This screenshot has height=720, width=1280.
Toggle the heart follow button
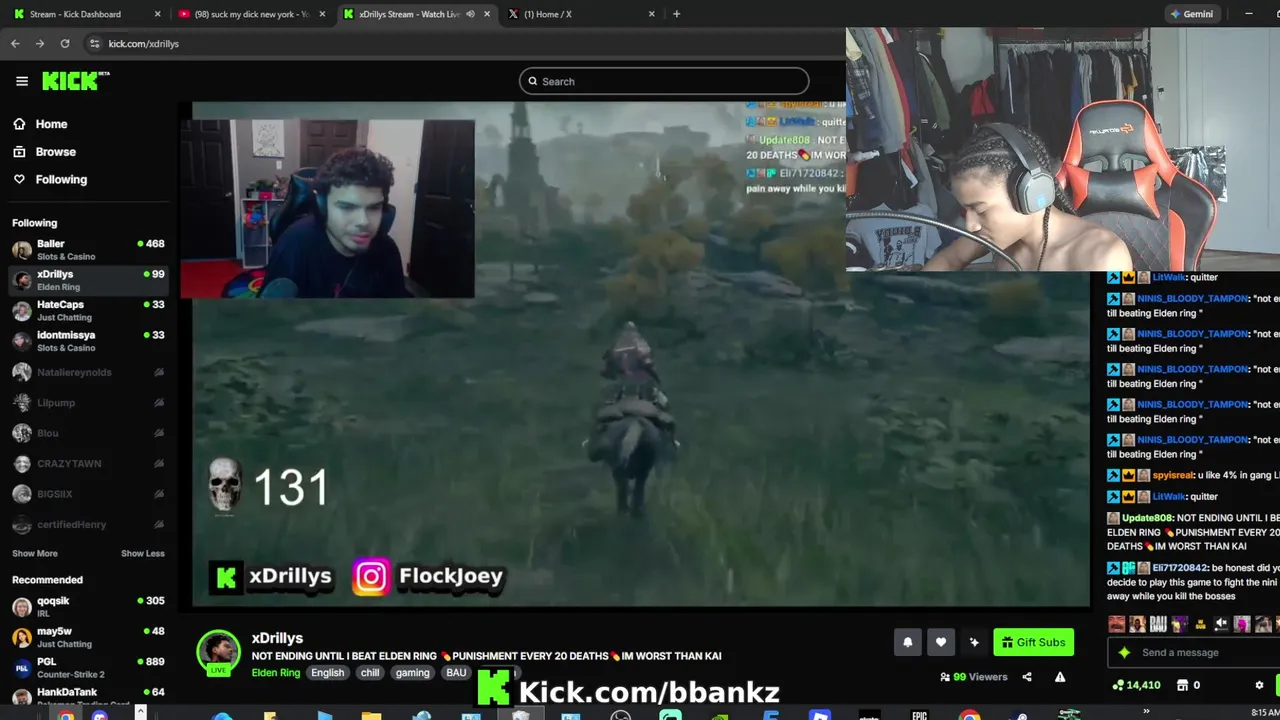[941, 643]
